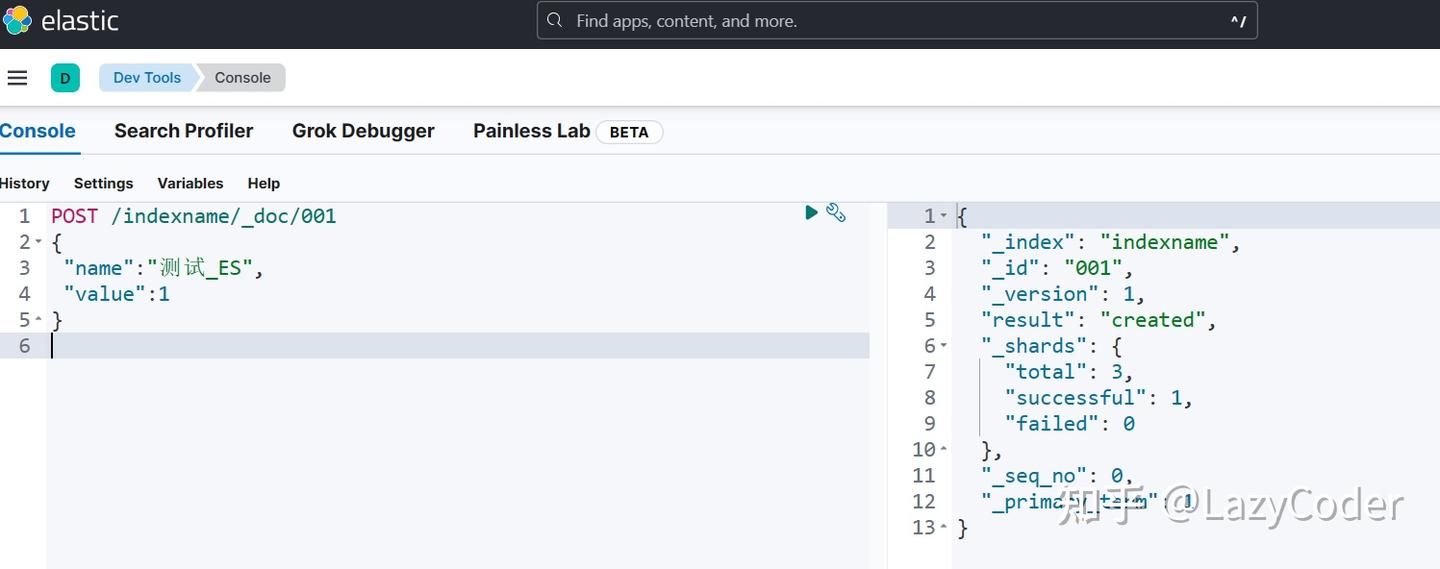Go to the Dev Tools breadcrumb
Image resolution: width=1440 pixels, height=569 pixels.
[147, 78]
